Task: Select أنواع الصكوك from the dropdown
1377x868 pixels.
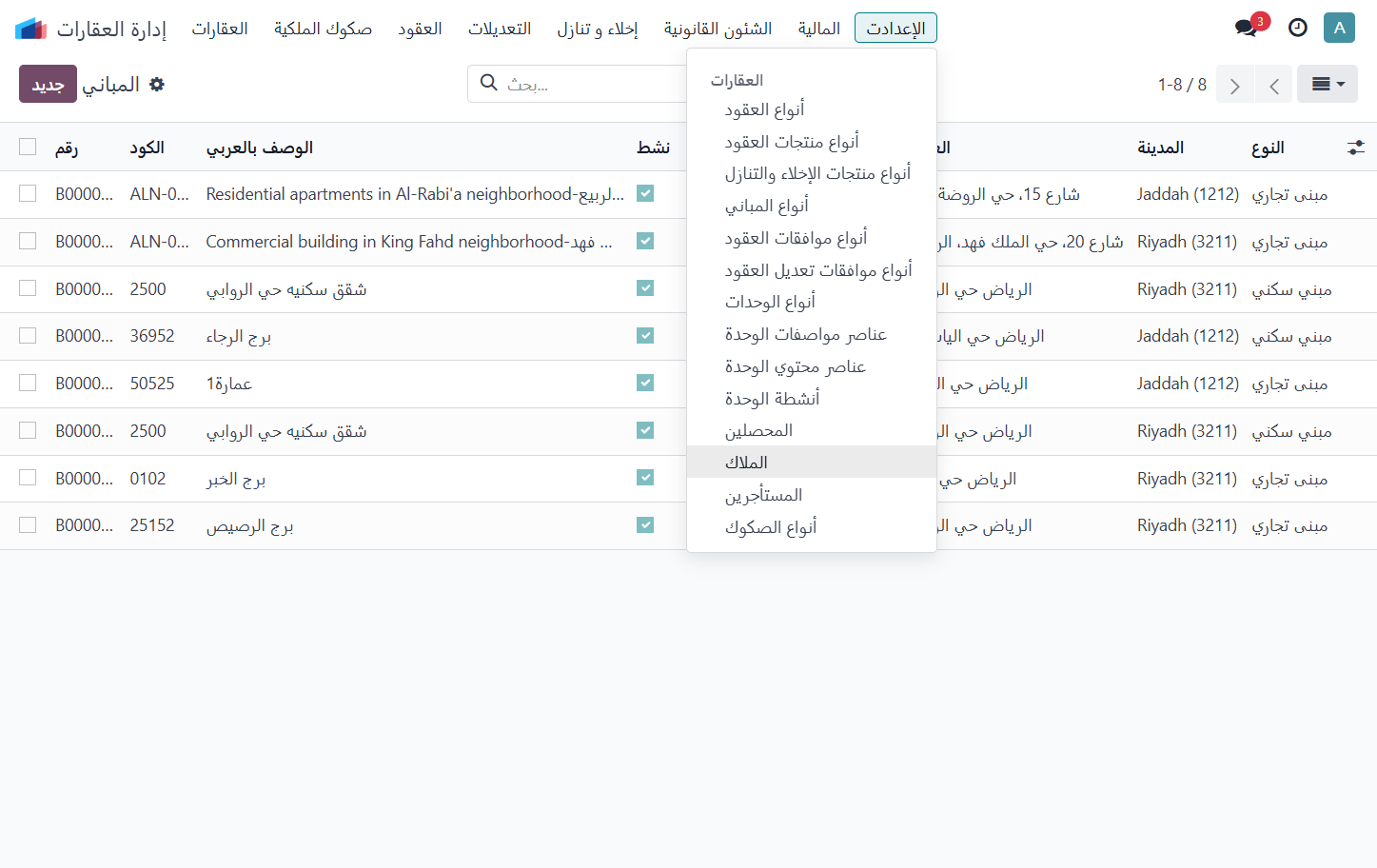Action: pyautogui.click(x=812, y=527)
